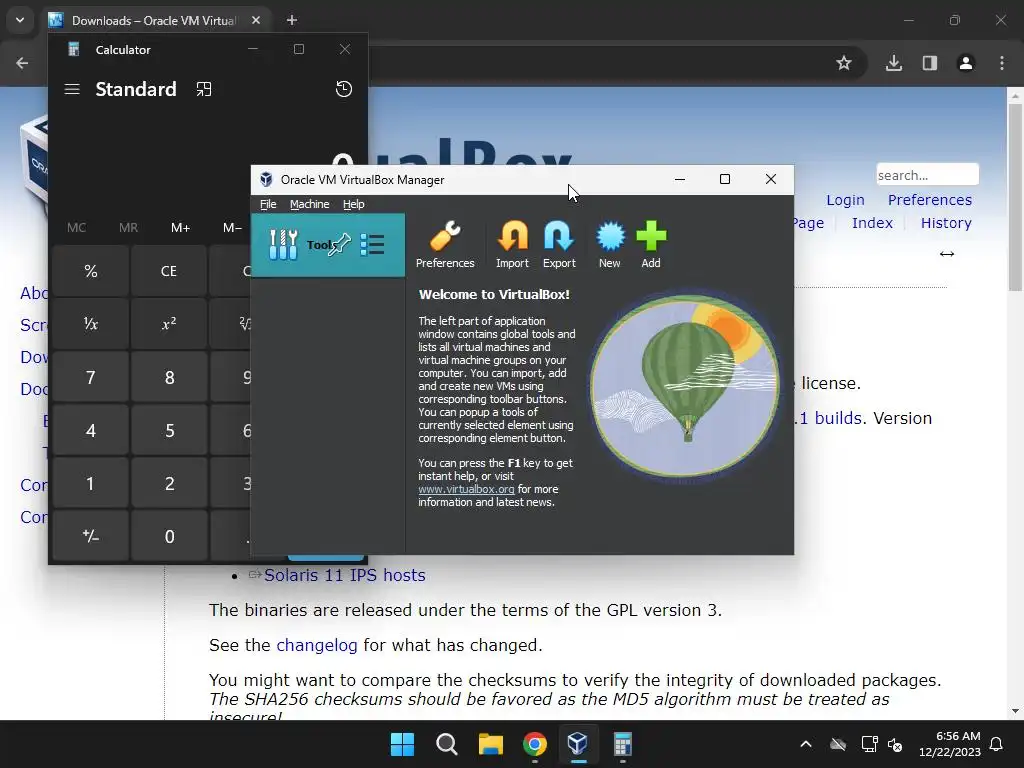Viewport: 1024px width, 768px height.
Task: Click calculator digit 5 key
Action: click(169, 430)
